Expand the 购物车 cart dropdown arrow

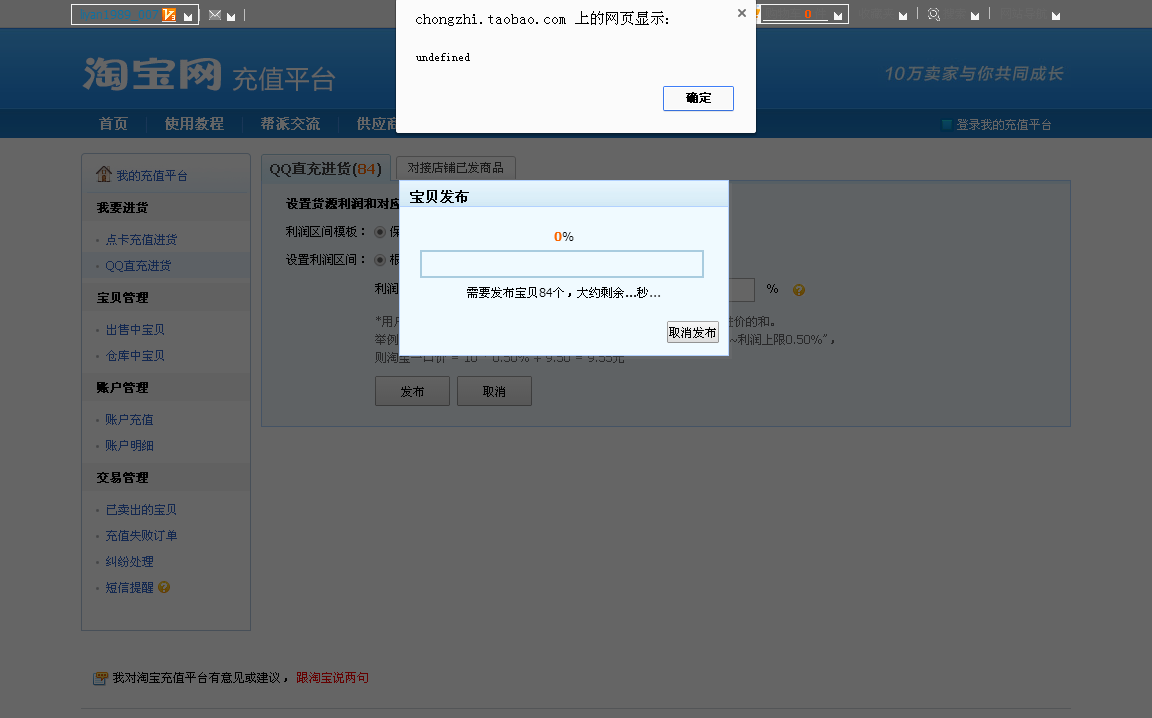[838, 15]
